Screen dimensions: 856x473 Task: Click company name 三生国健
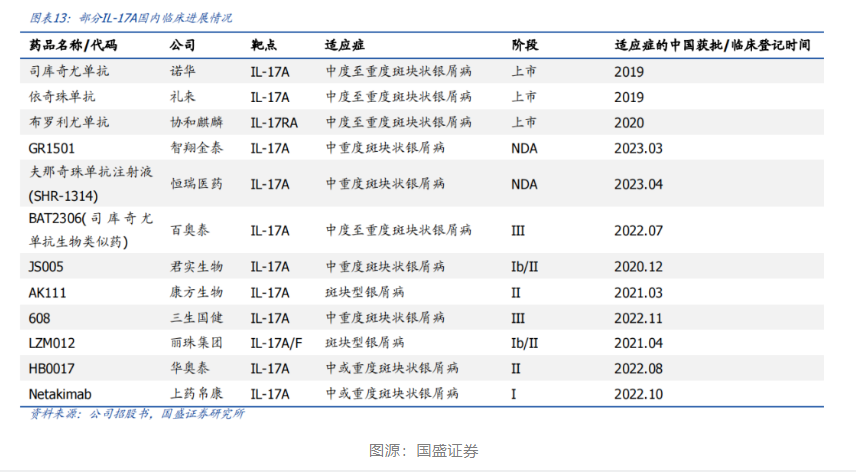click(196, 318)
